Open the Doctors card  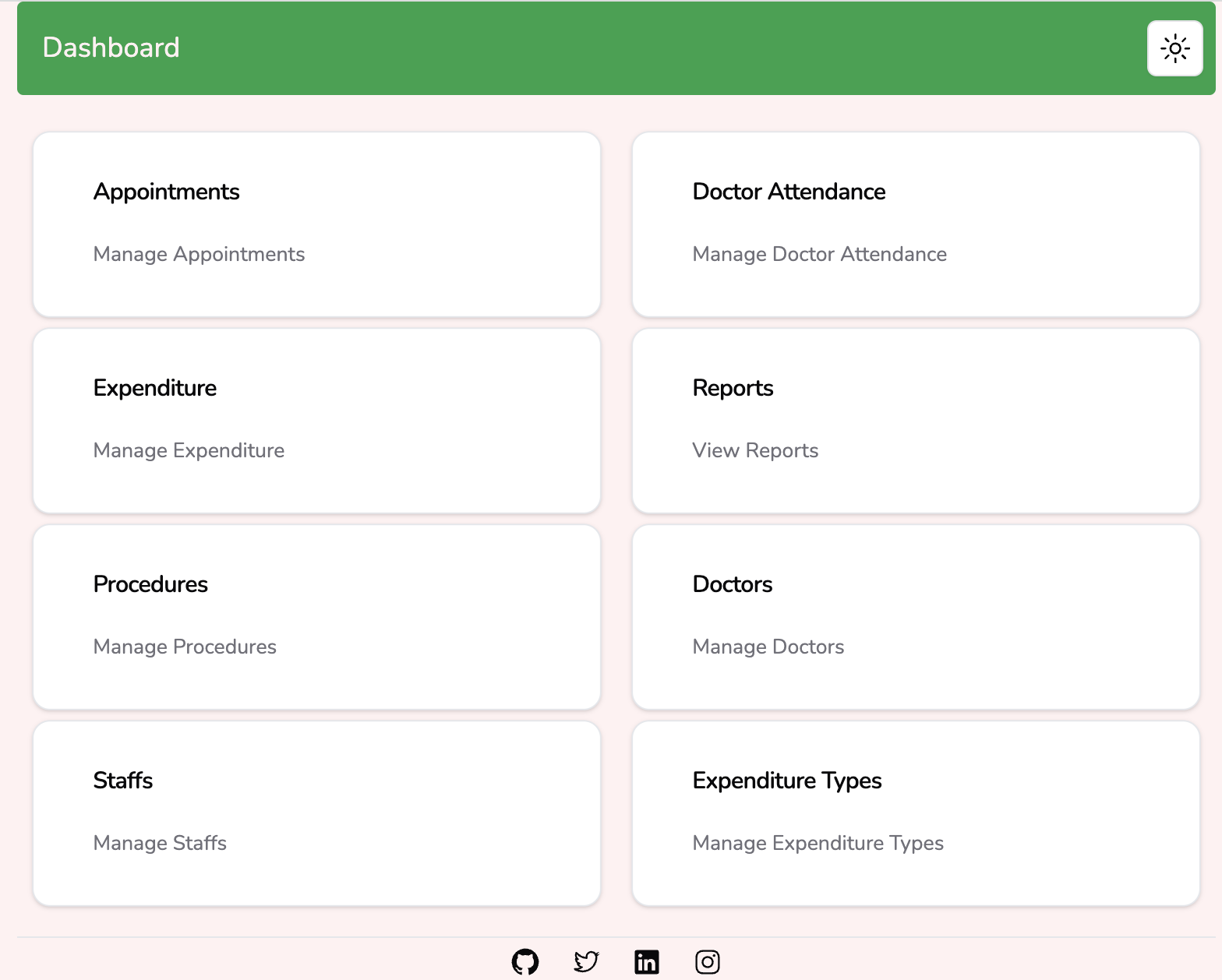[916, 617]
